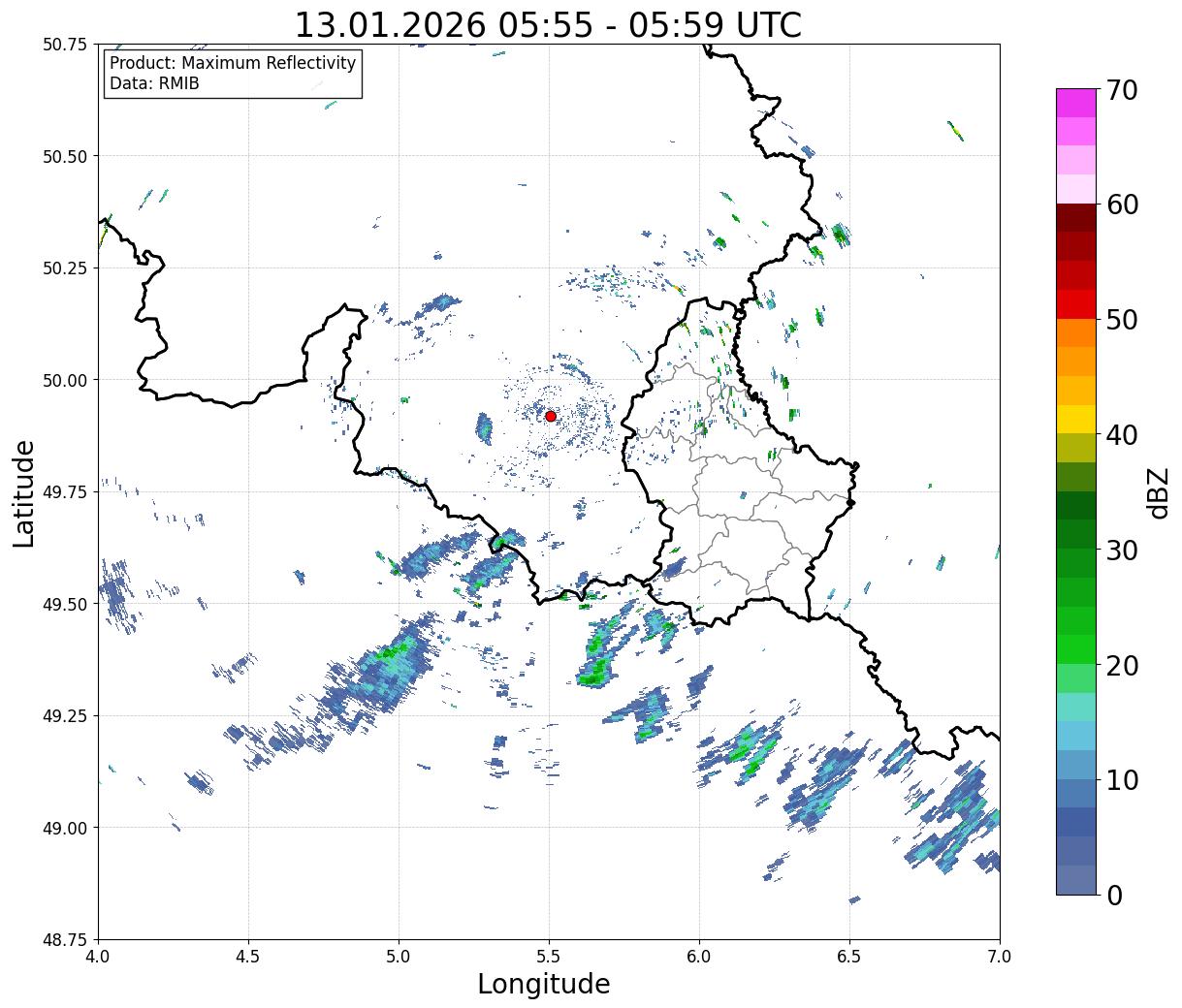
Task: Click the colorbar tick label 40
Action: (1121, 434)
